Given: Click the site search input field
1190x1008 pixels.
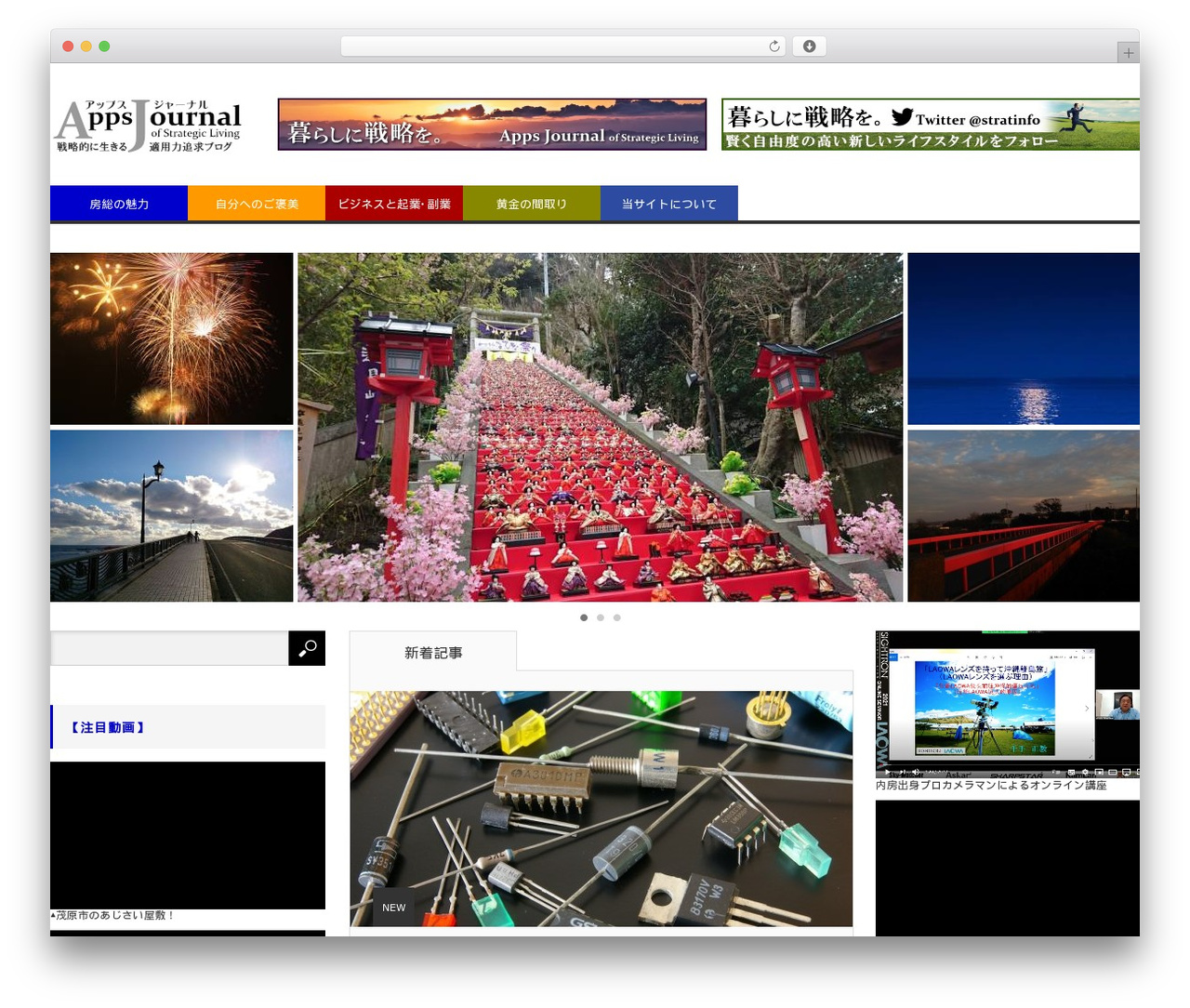Looking at the screenshot, I should [x=169, y=648].
